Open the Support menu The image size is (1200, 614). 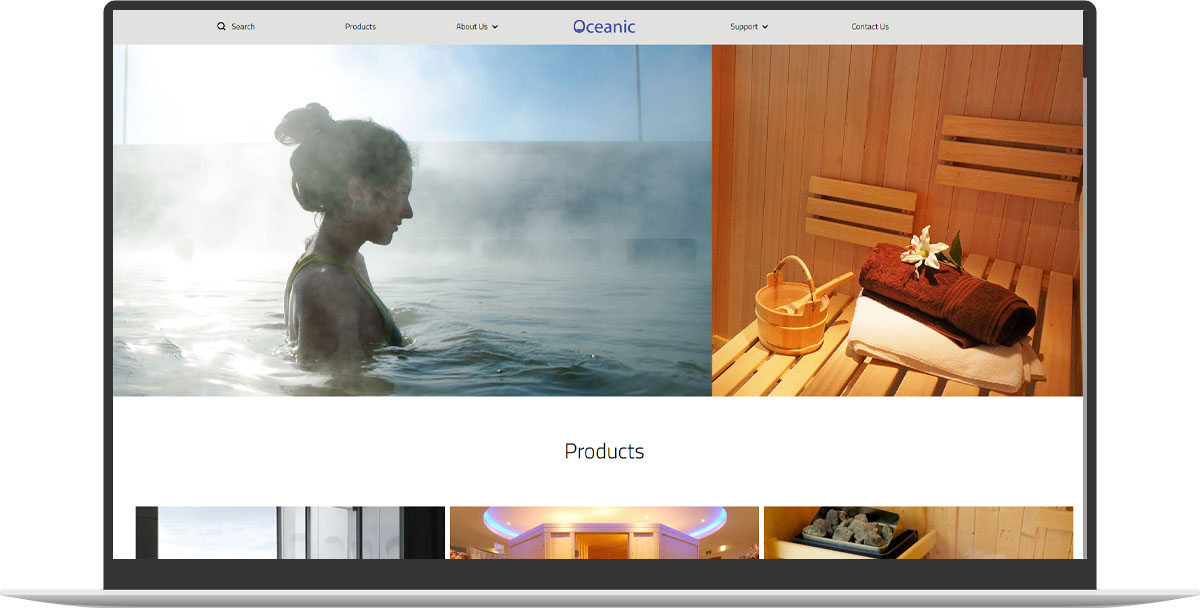coord(744,27)
